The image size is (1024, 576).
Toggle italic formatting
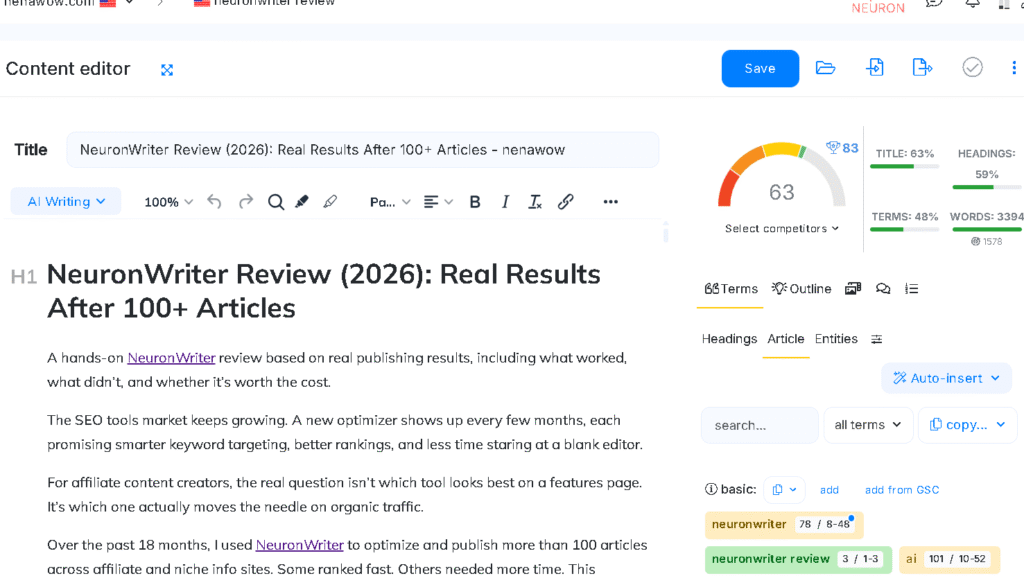click(505, 202)
